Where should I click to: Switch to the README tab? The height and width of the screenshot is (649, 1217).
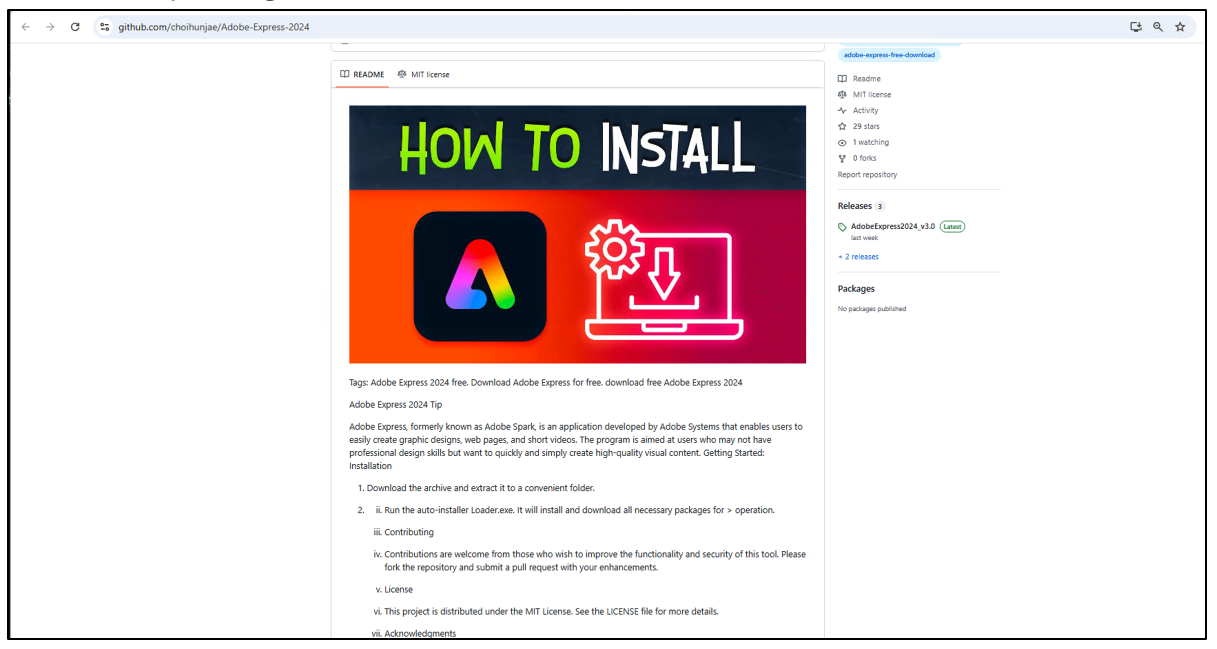[362, 74]
